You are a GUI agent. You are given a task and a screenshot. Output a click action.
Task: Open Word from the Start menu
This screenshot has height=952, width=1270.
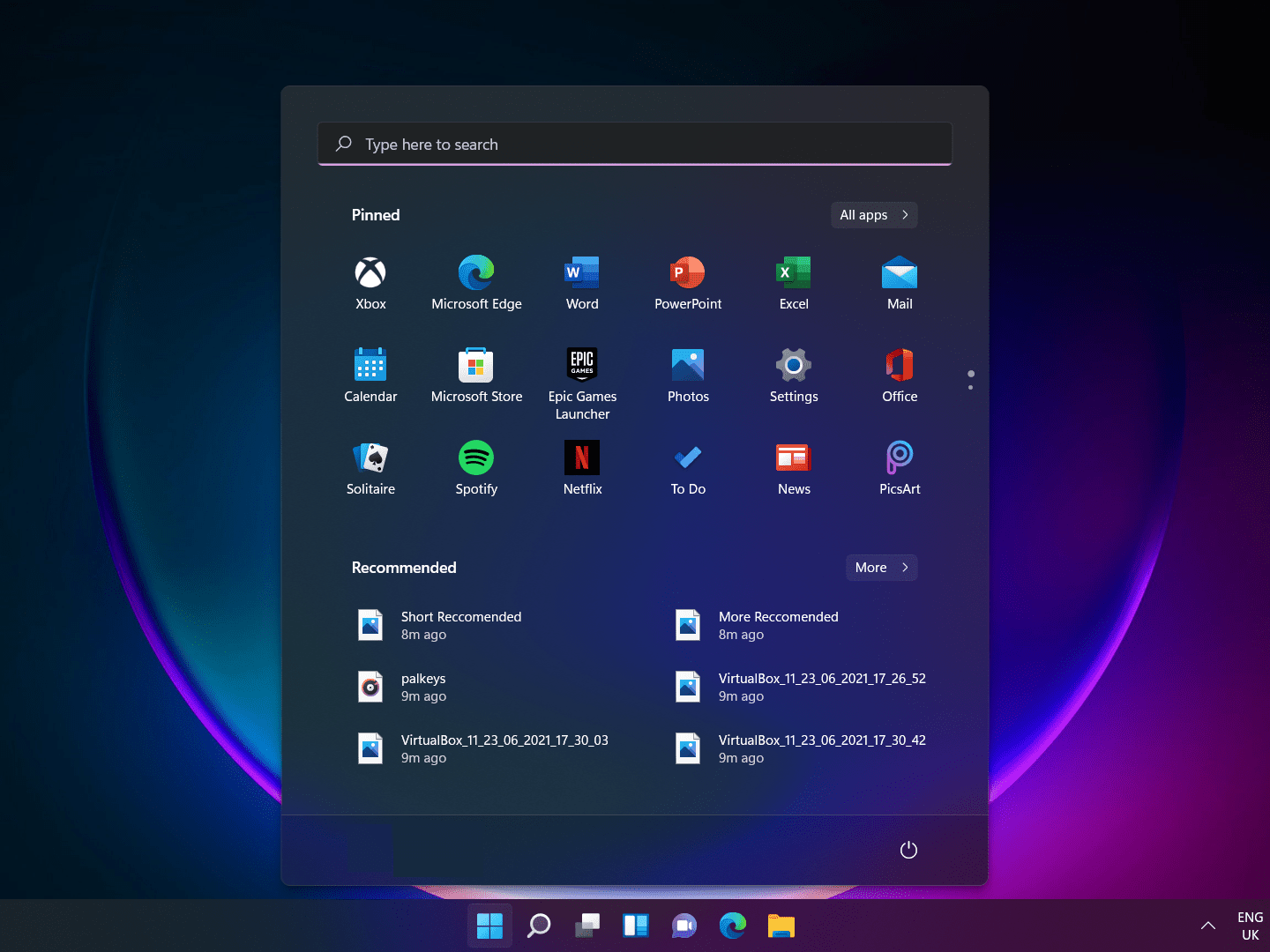582,280
